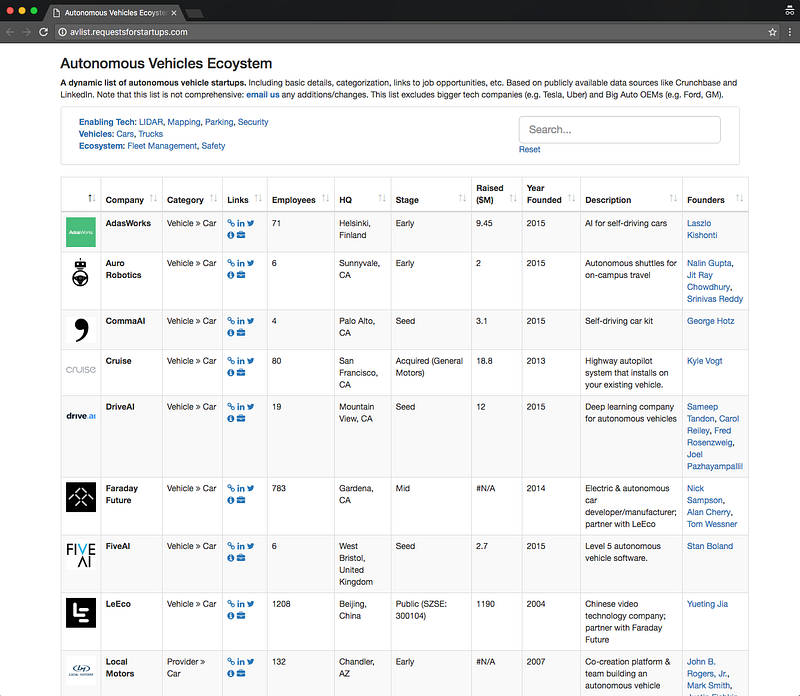Open Auro Robotics Twitter icon

(250, 264)
